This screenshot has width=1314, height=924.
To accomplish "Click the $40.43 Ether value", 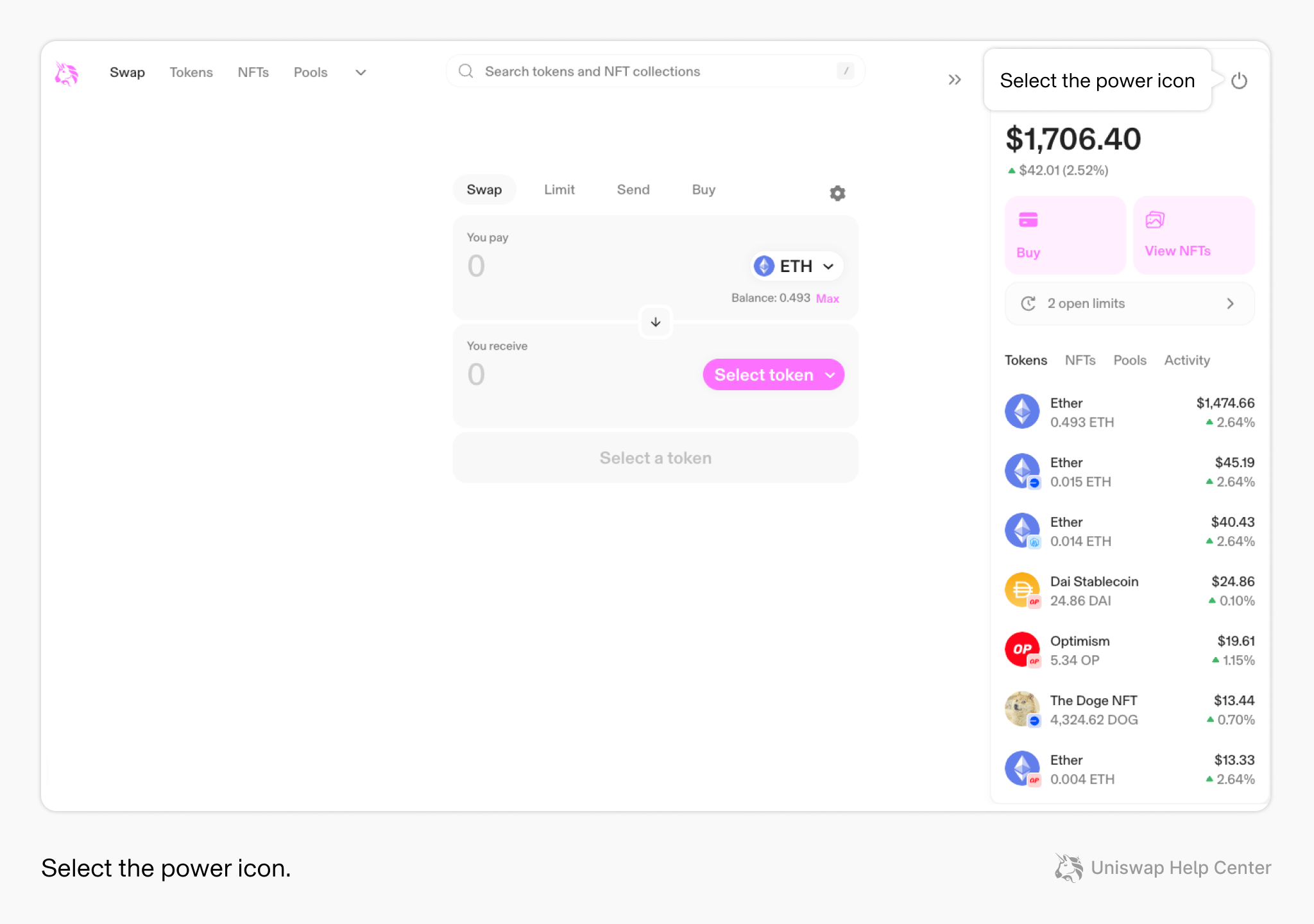I will click(x=1233, y=522).
